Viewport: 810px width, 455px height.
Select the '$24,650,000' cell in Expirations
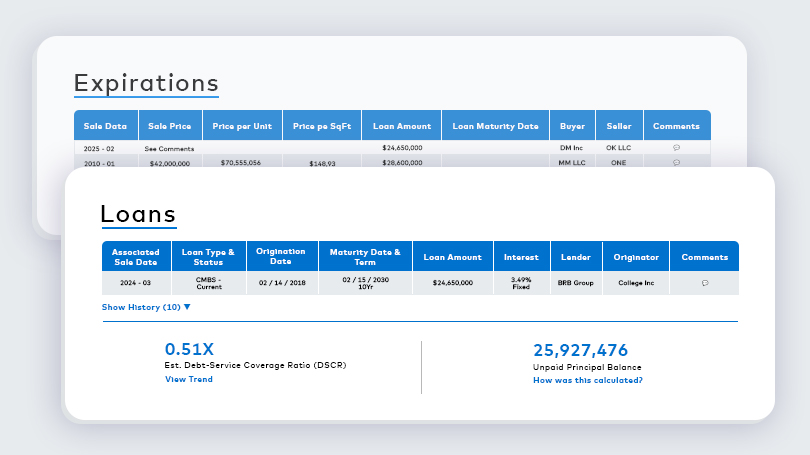coord(401,148)
